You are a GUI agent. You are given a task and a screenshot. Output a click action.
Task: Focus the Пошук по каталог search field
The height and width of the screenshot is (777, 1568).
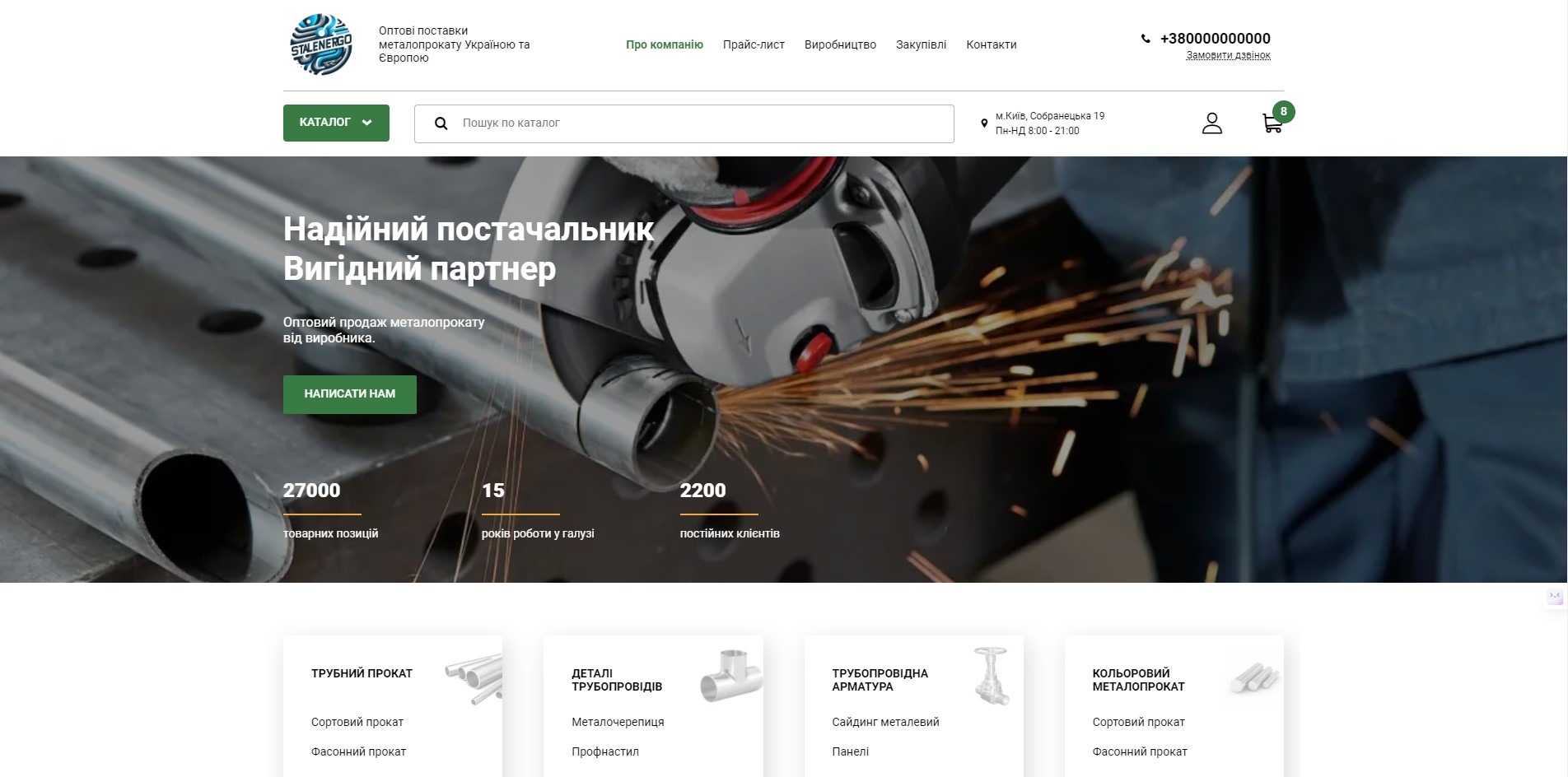[684, 123]
